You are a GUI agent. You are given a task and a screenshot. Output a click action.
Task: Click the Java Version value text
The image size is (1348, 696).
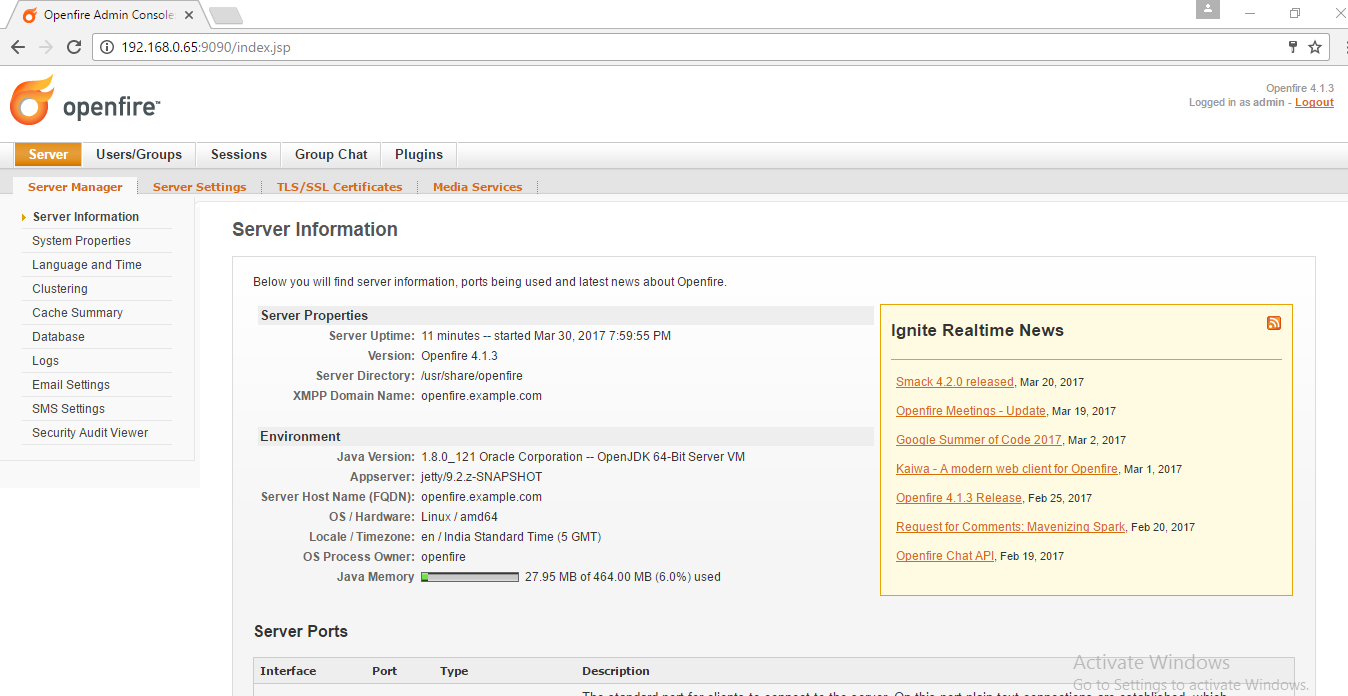(x=583, y=457)
